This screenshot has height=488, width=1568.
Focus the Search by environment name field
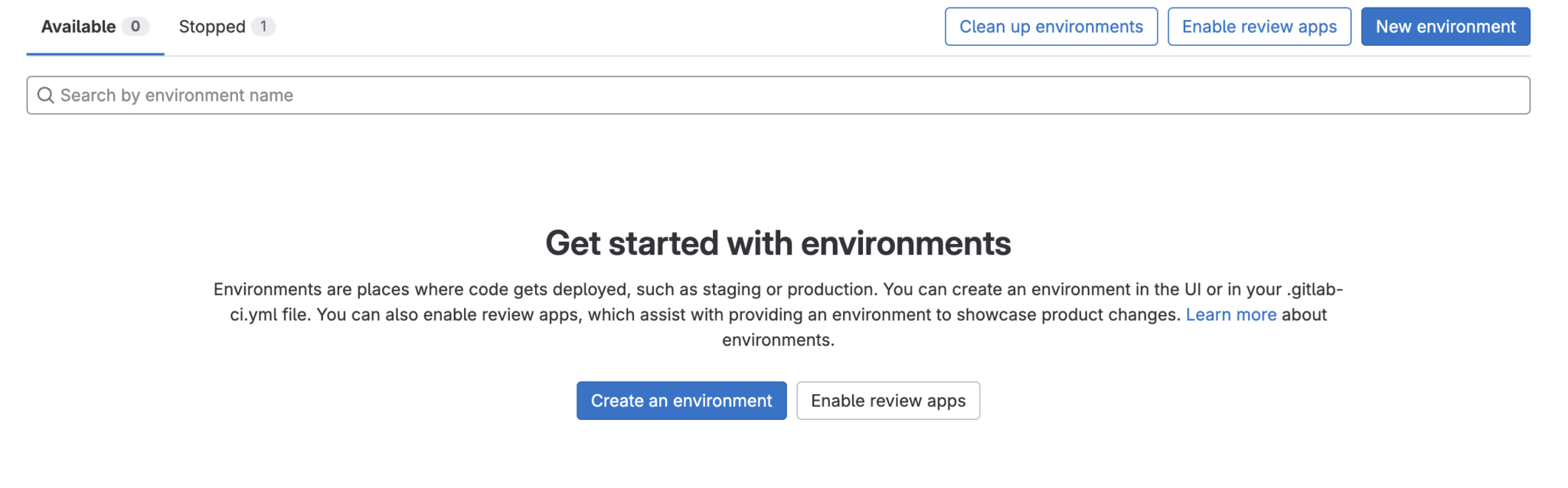[x=778, y=95]
